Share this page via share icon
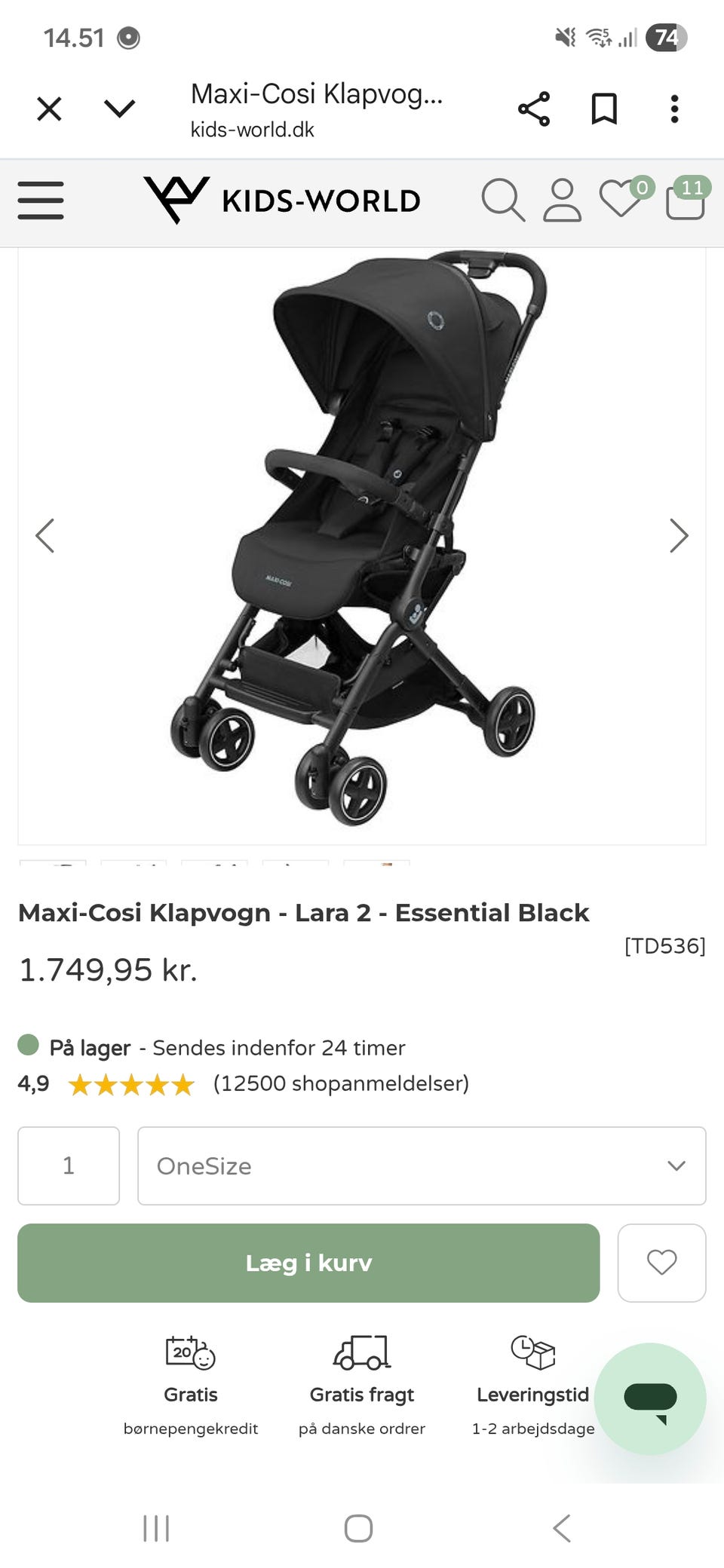724x1568 pixels. click(x=534, y=109)
